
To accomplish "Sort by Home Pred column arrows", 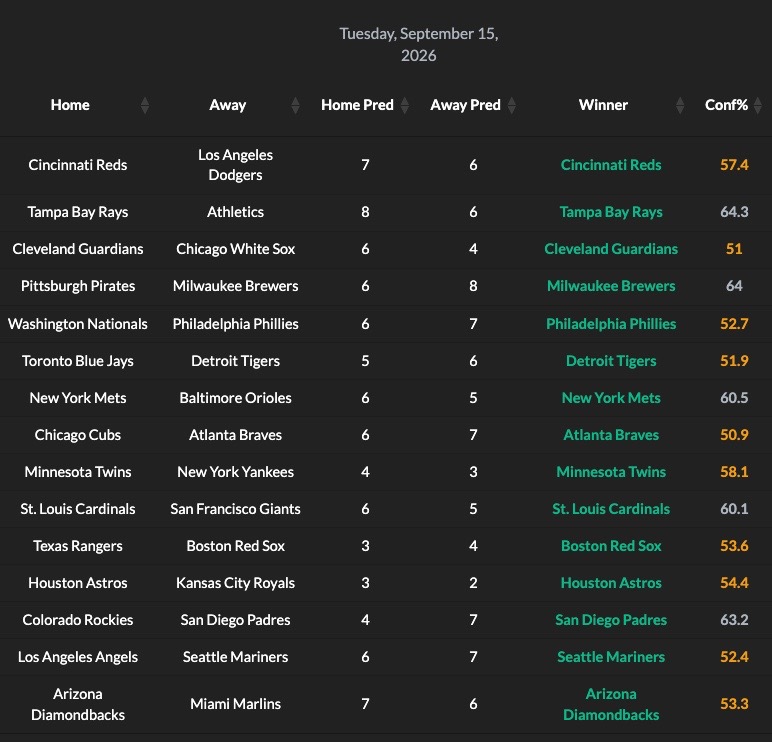I will 405,105.
